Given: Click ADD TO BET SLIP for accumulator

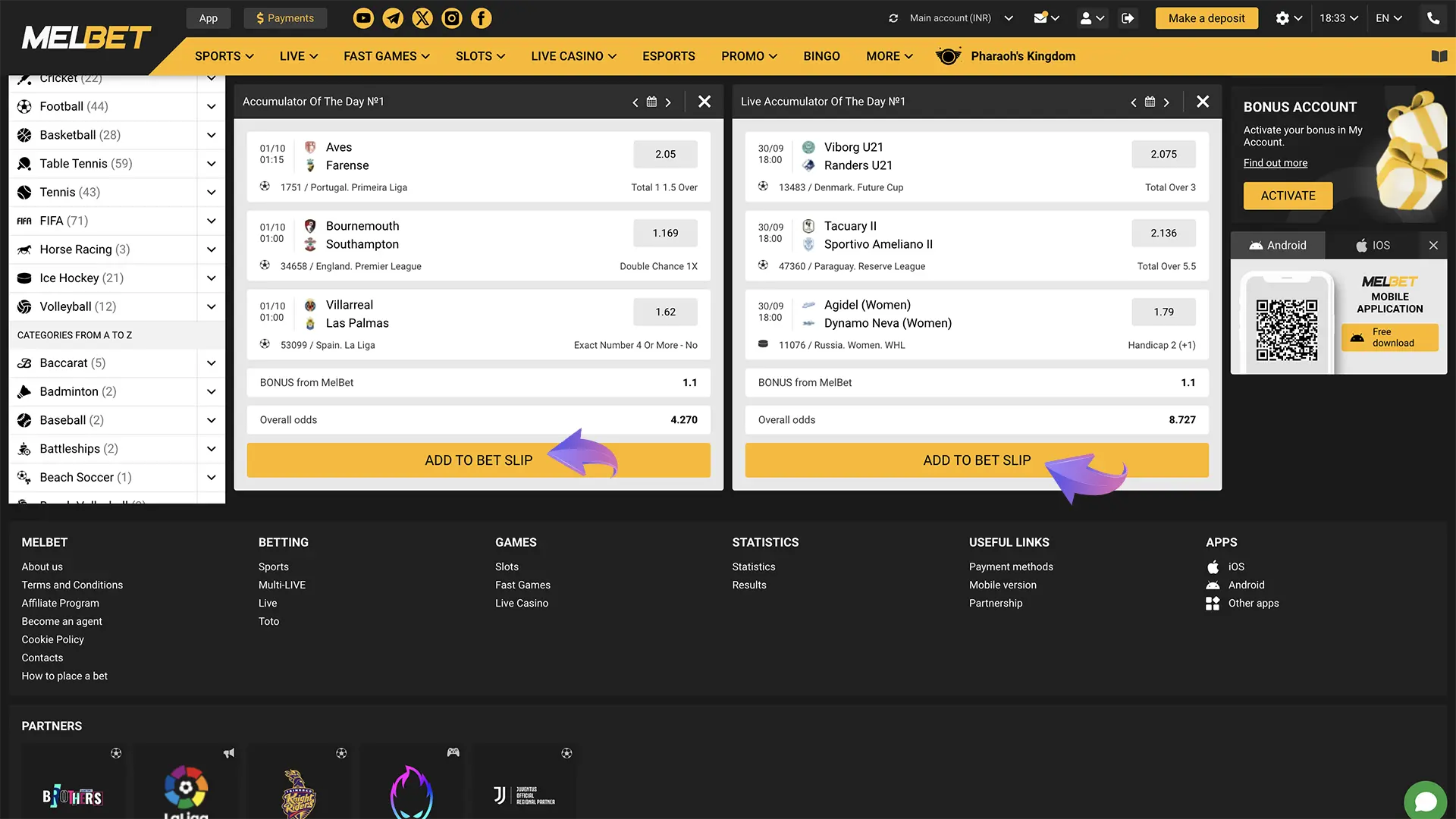Looking at the screenshot, I should tap(478, 460).
